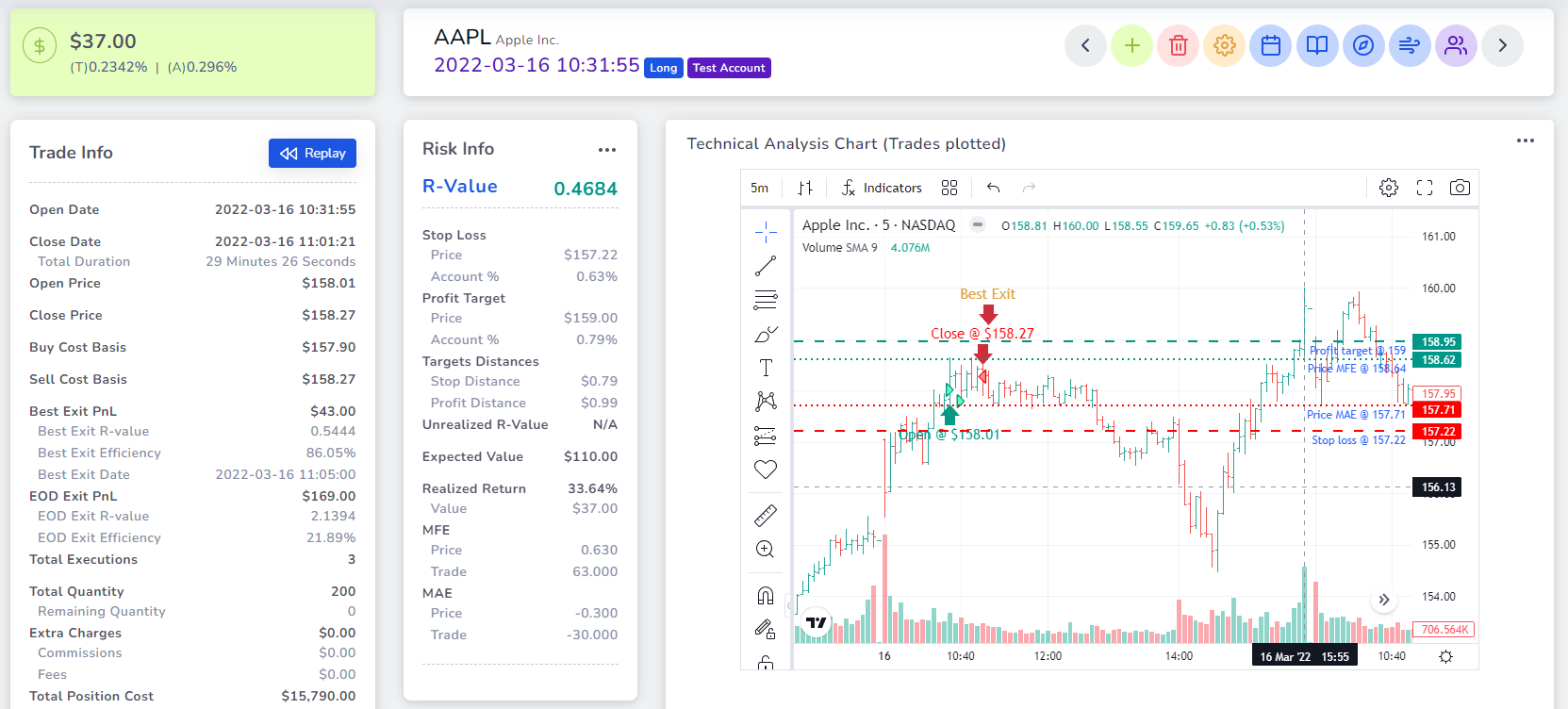This screenshot has width=1568, height=709.
Task: Select the brush drawing tool
Action: [766, 334]
